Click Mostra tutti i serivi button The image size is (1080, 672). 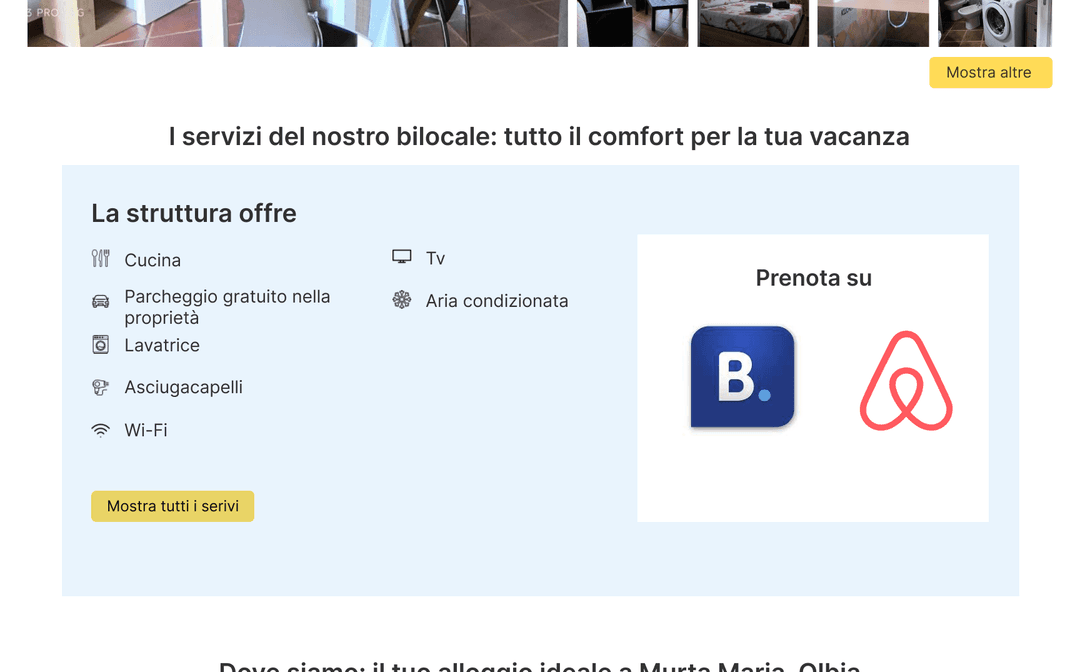click(172, 506)
